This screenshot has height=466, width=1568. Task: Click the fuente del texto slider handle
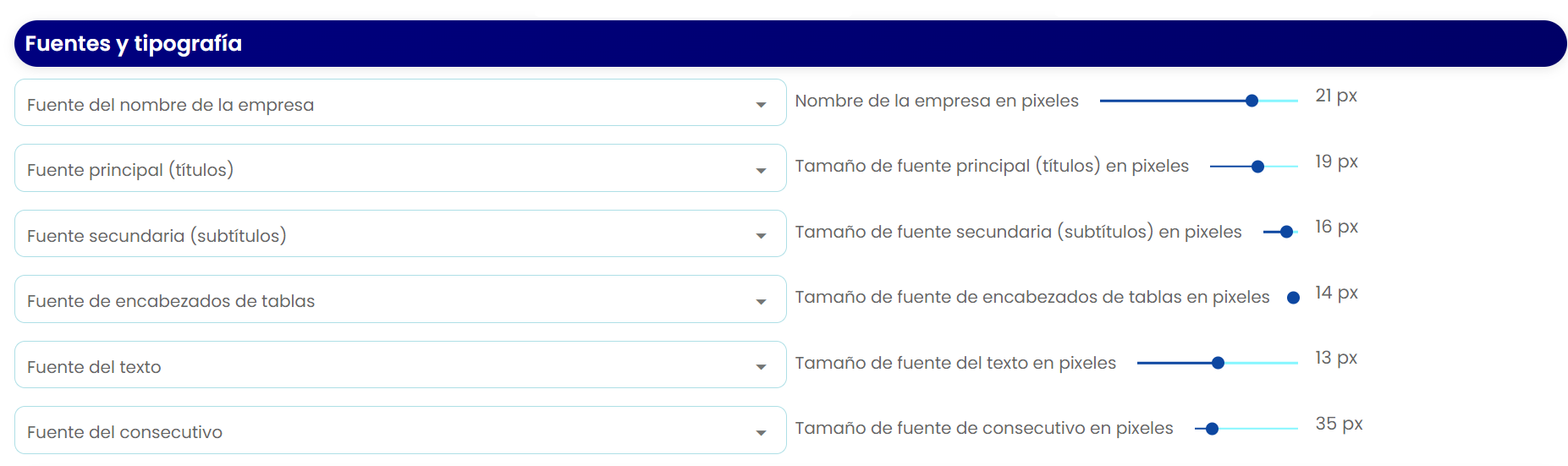(x=1218, y=363)
